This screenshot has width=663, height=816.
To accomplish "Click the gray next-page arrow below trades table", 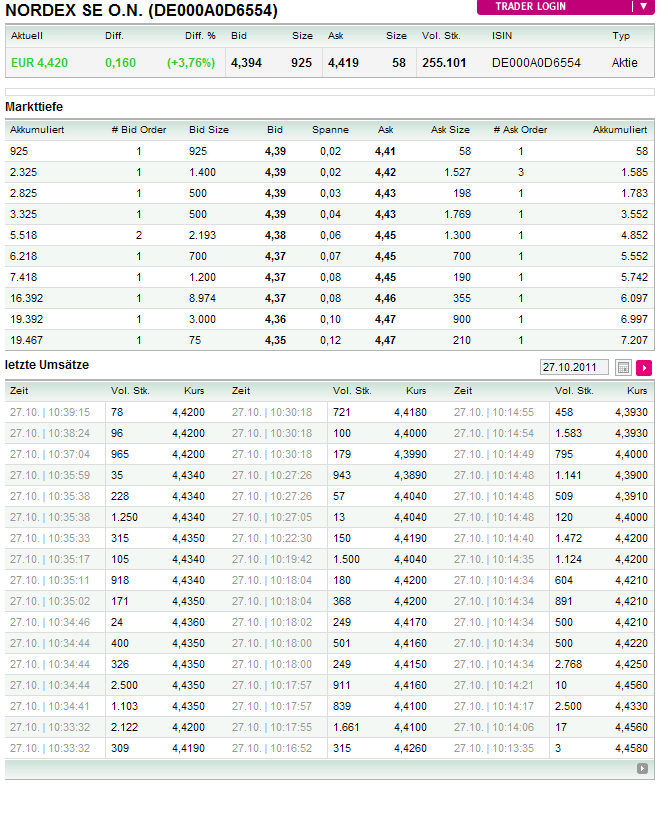I will pos(642,769).
